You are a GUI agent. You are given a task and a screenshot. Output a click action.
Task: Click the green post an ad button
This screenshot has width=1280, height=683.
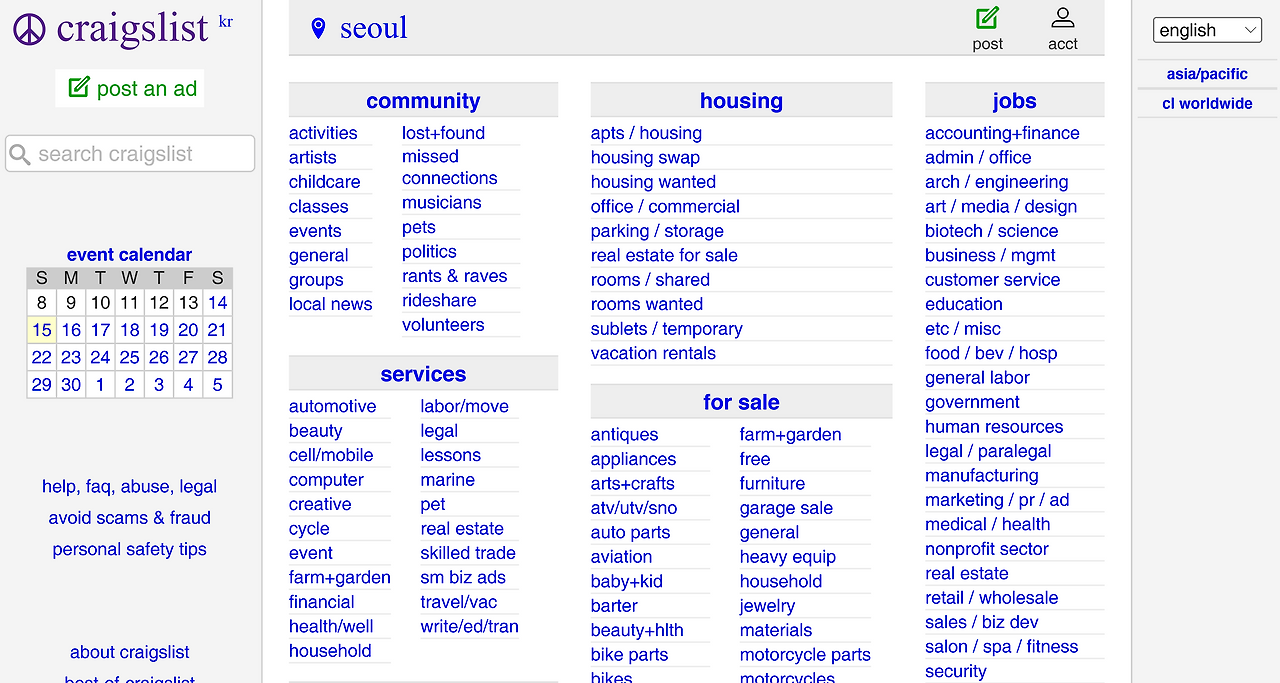(130, 88)
